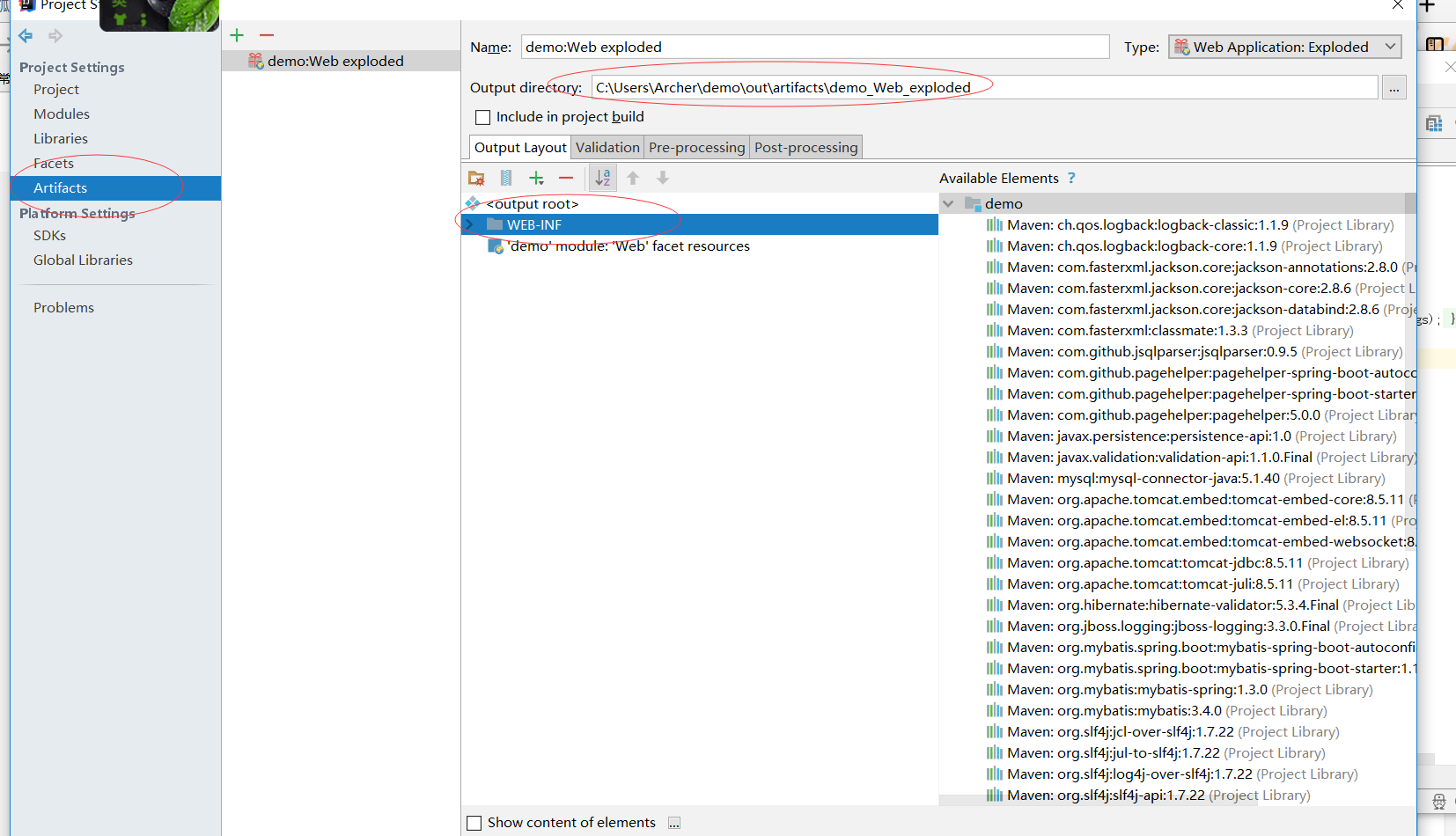Viewport: 1456px width, 836px height.
Task: Expand the WEB-INF folder node
Action: 471,224
